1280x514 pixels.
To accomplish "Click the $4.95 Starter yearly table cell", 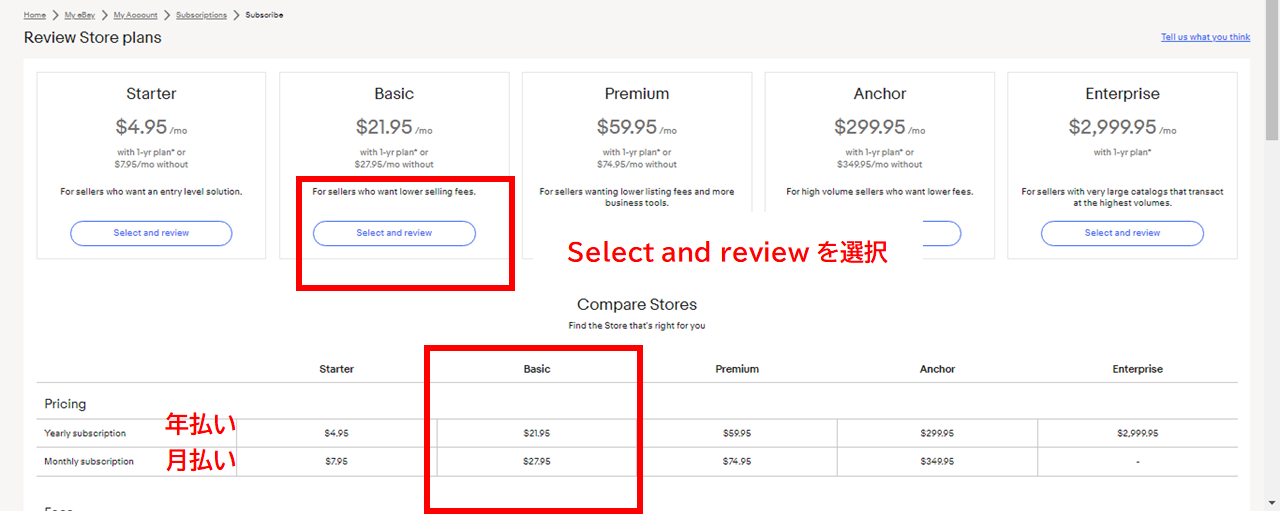I will 336,434.
